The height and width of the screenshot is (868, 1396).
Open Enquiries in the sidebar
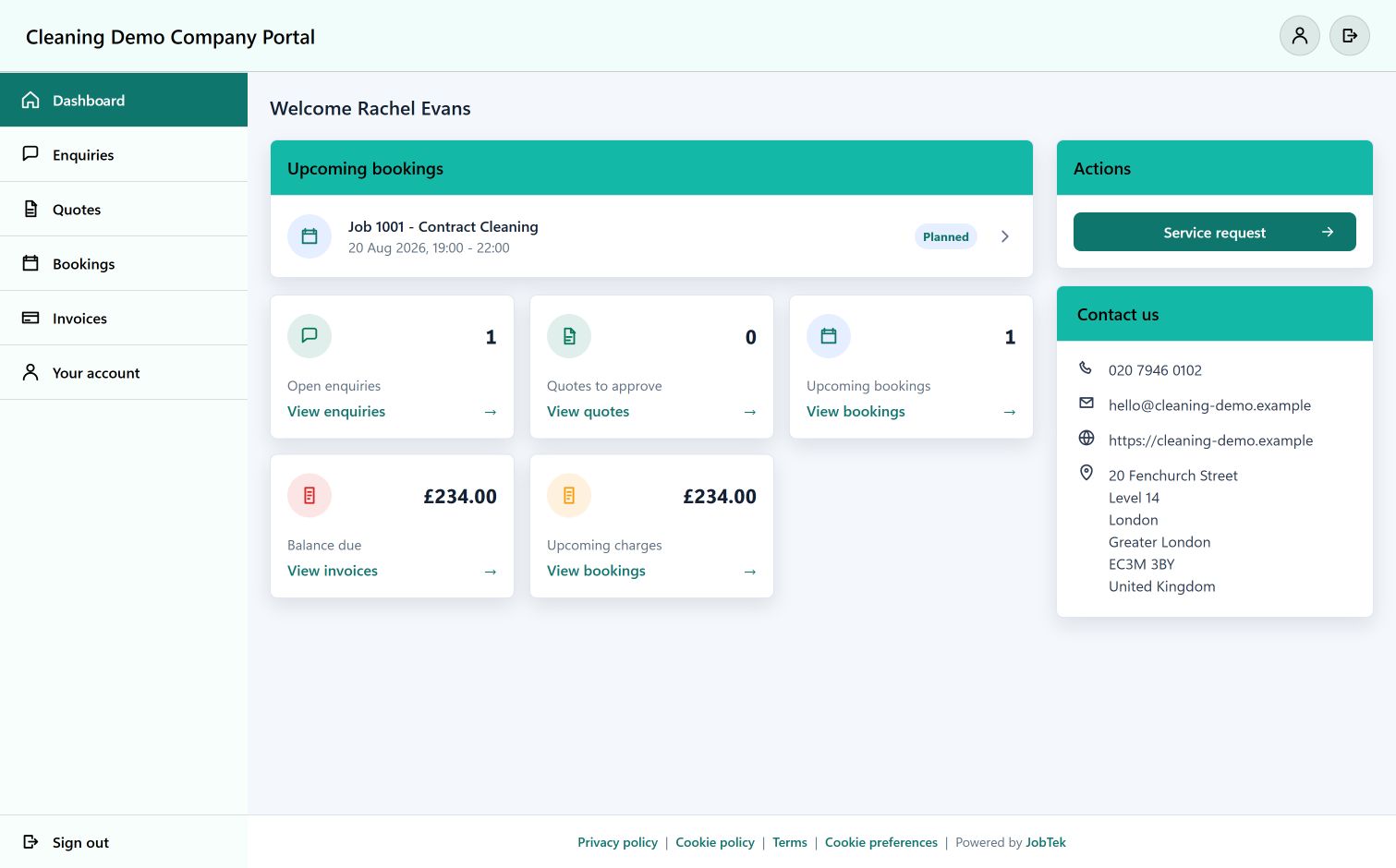(124, 154)
